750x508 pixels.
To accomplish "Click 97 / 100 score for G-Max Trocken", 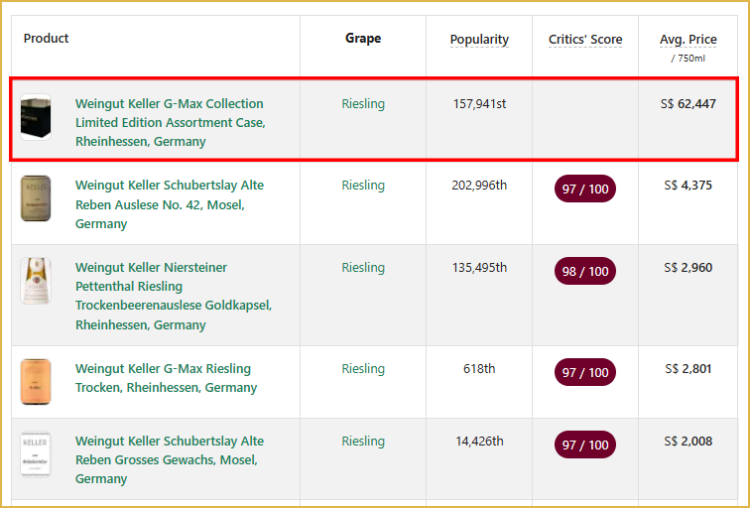I will [585, 372].
